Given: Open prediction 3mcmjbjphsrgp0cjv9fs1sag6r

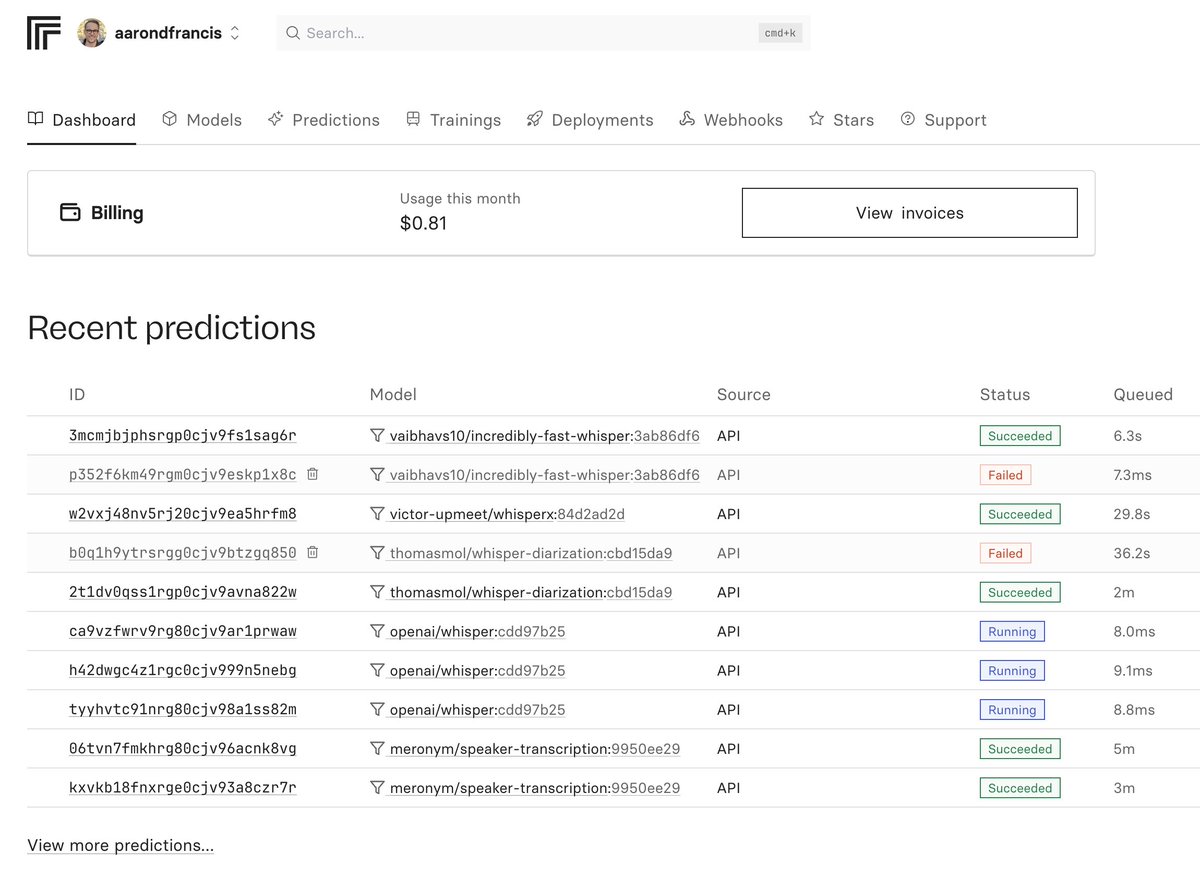Looking at the screenshot, I should (x=183, y=436).
